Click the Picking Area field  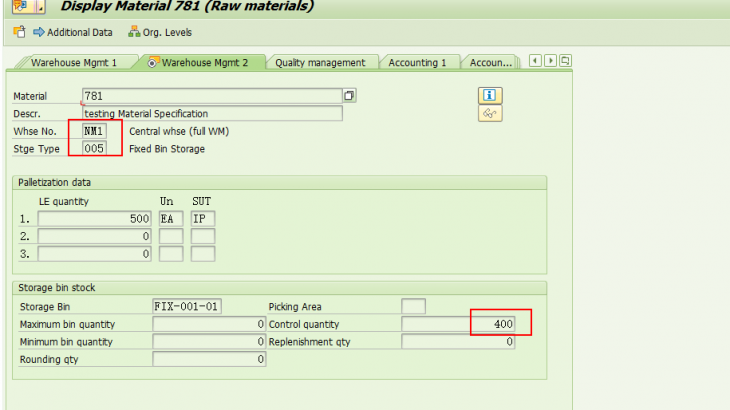click(413, 306)
